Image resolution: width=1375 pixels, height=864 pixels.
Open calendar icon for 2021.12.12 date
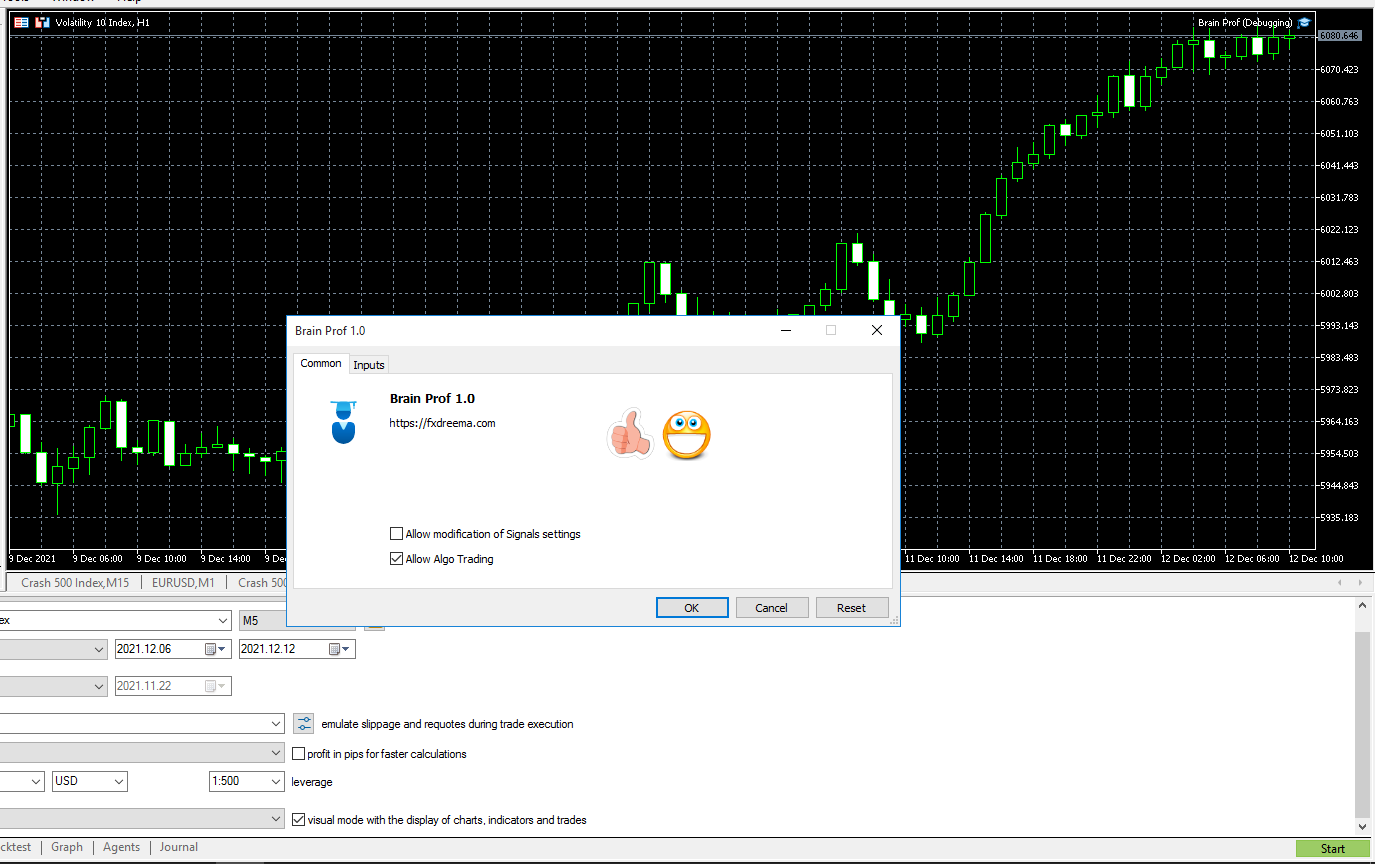[335, 649]
